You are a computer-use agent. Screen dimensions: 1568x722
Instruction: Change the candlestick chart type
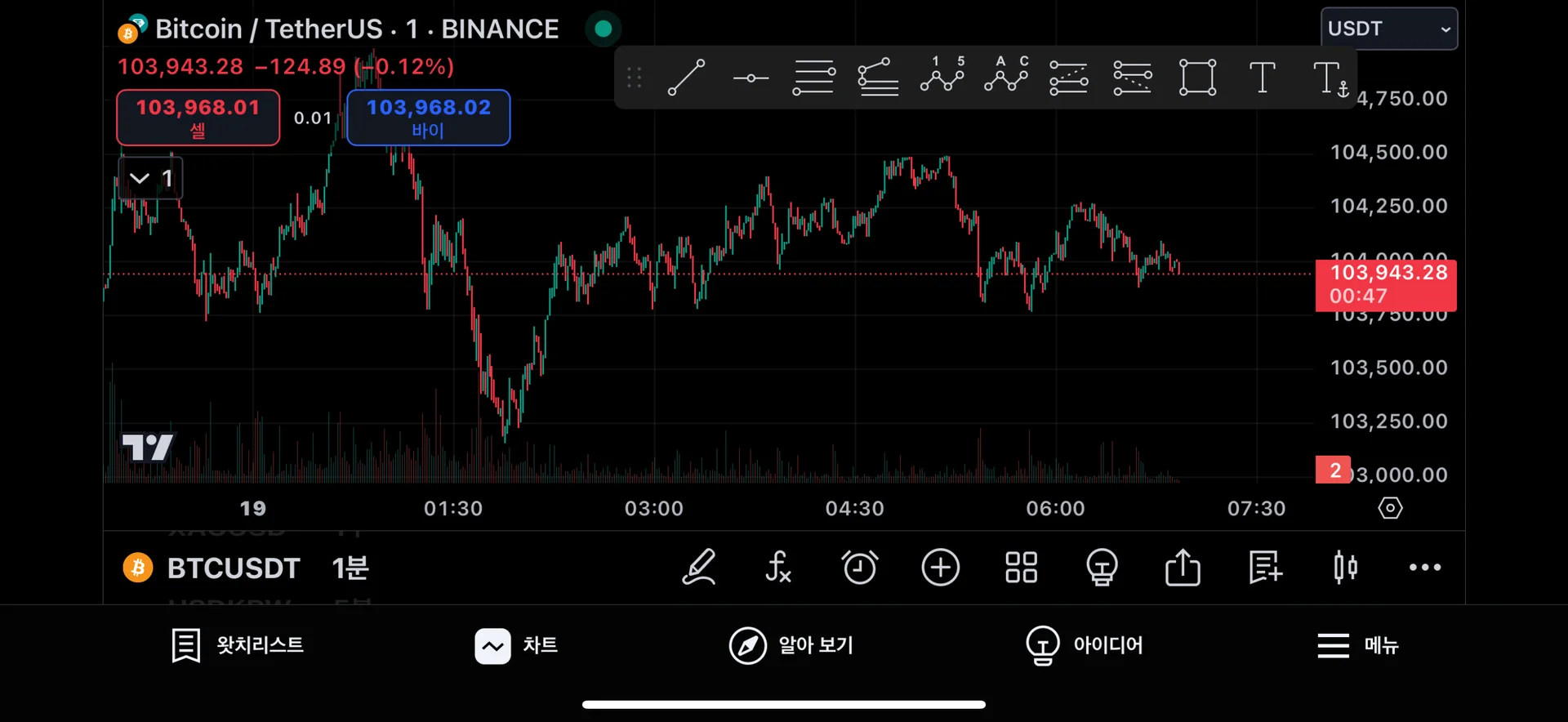(1345, 567)
